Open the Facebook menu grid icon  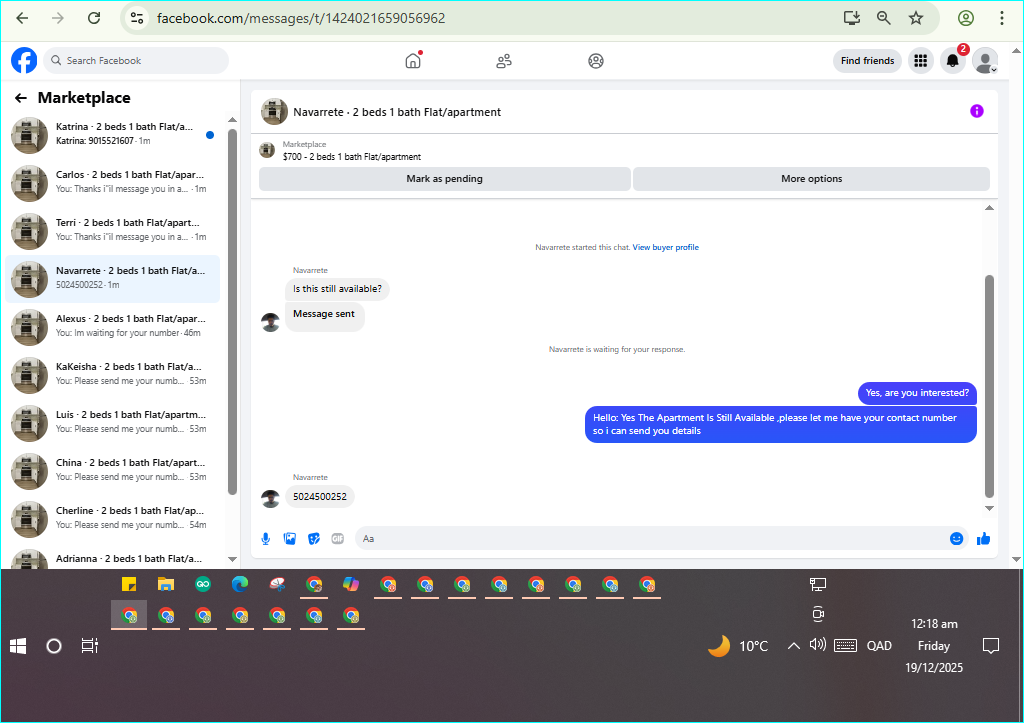point(921,61)
